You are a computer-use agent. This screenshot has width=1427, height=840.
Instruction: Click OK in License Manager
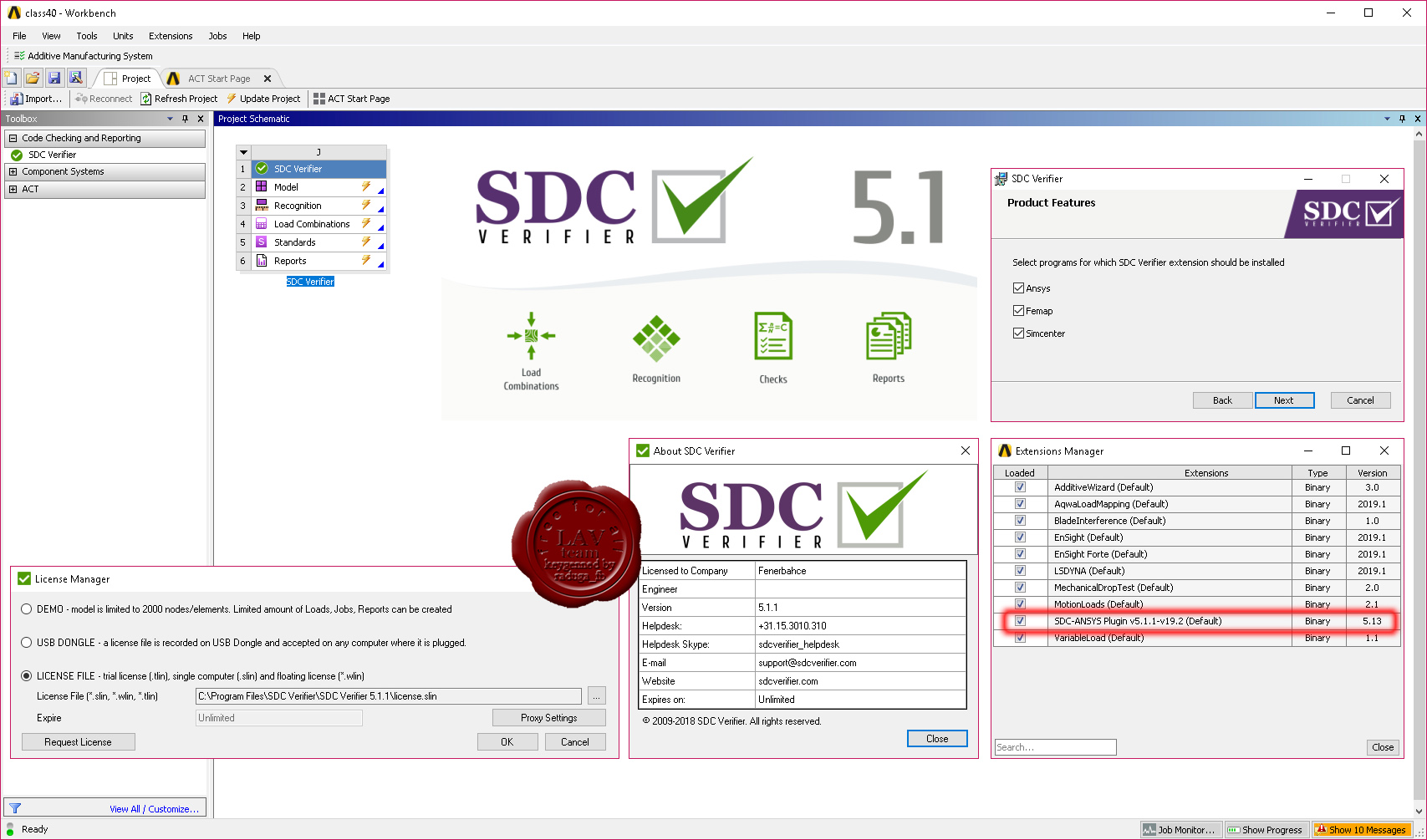507,742
